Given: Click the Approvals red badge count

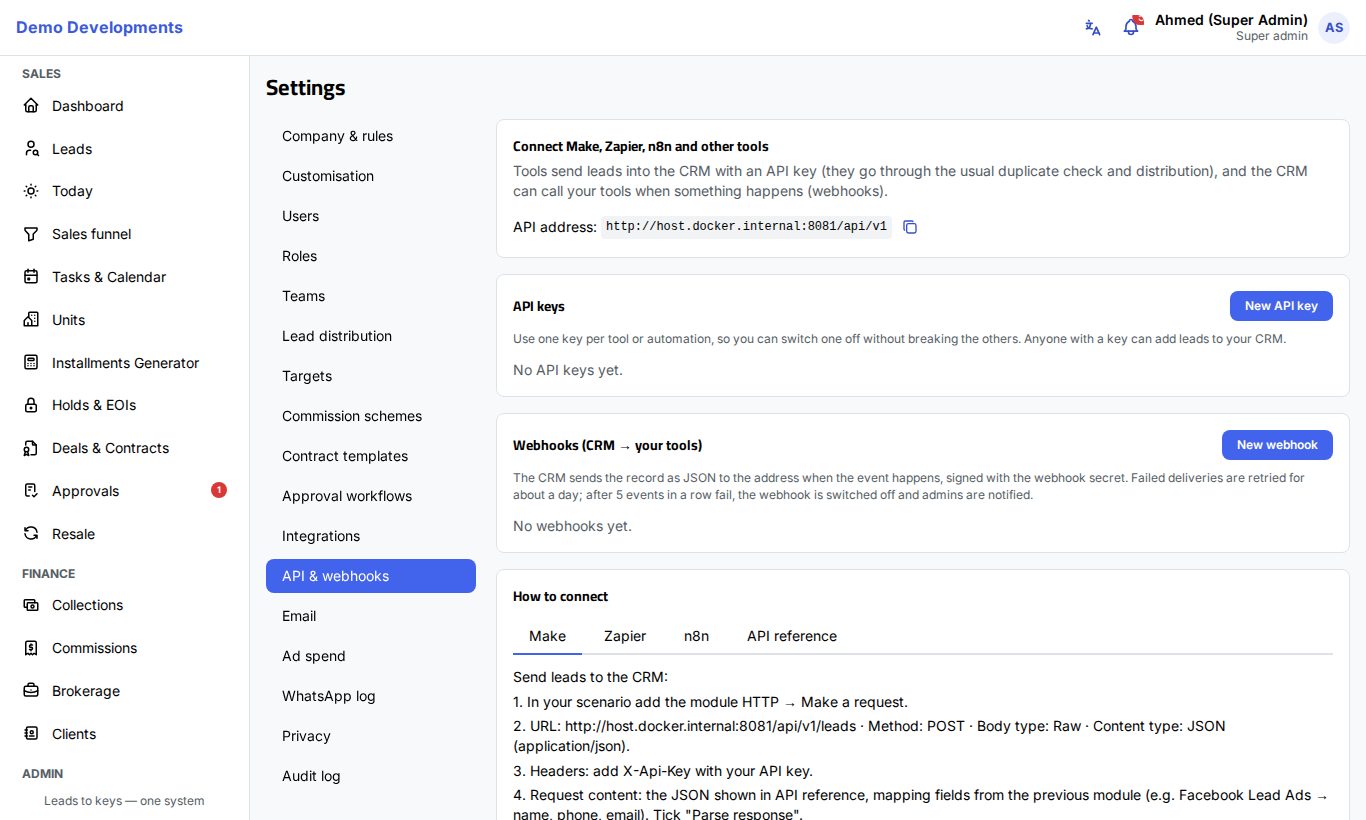Looking at the screenshot, I should tap(219, 490).
